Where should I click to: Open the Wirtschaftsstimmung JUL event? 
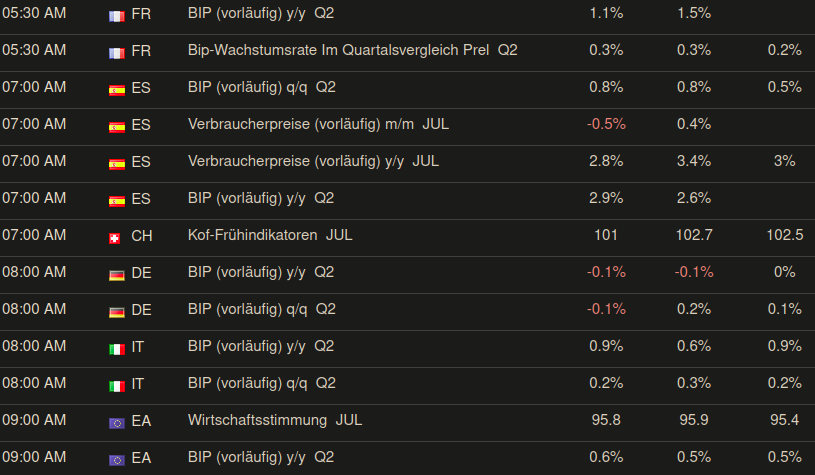coord(275,421)
